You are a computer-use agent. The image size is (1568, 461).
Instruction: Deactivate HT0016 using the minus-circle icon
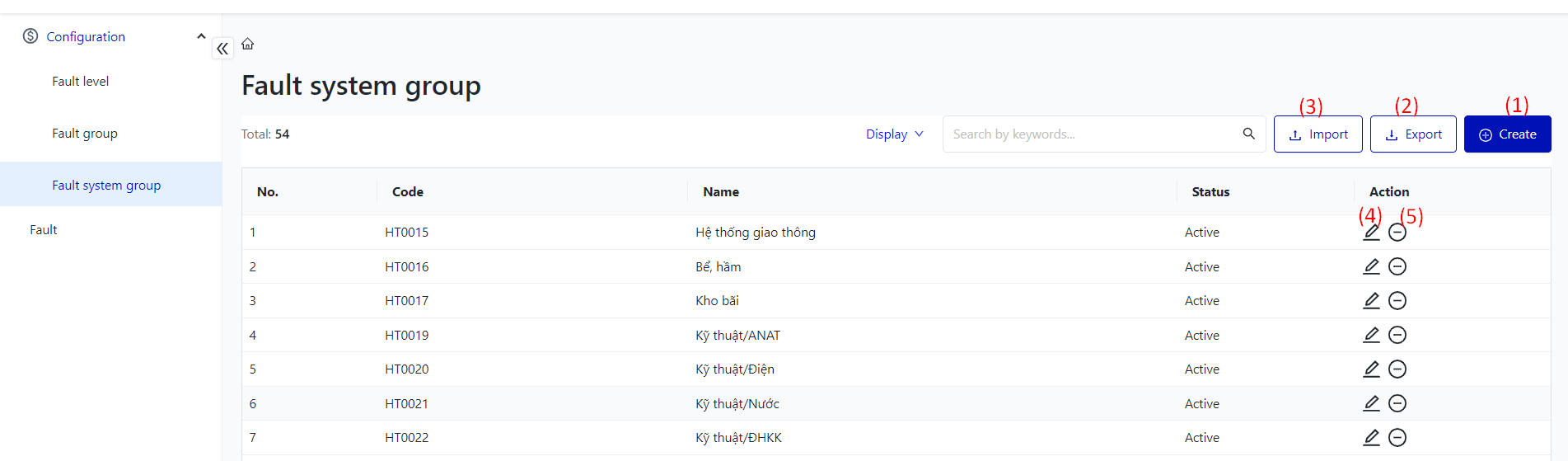[x=1397, y=266]
